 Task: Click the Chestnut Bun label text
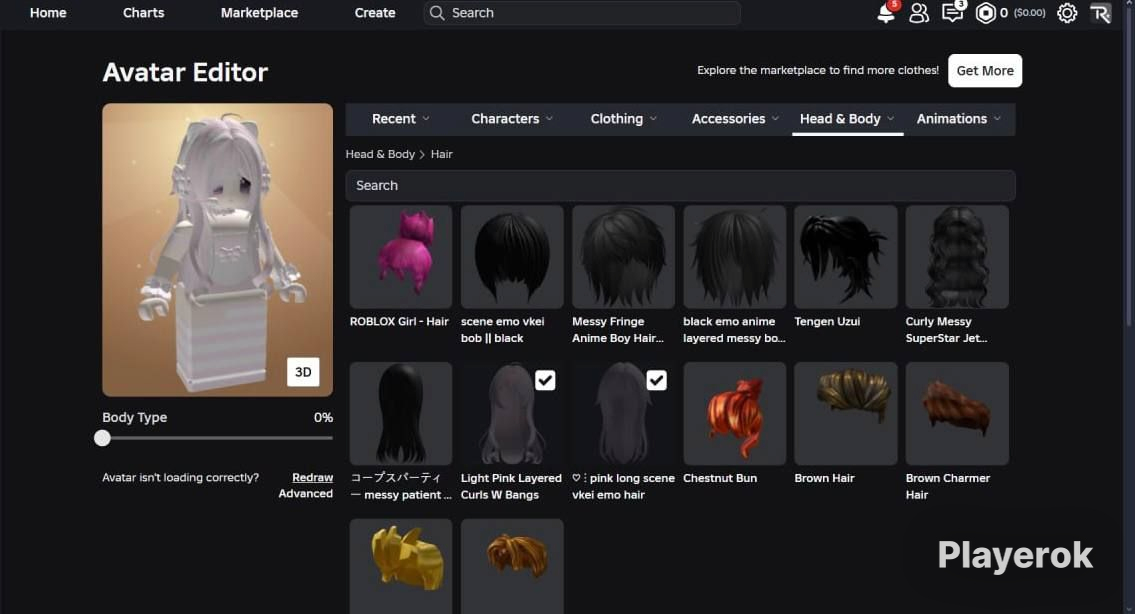coord(720,478)
